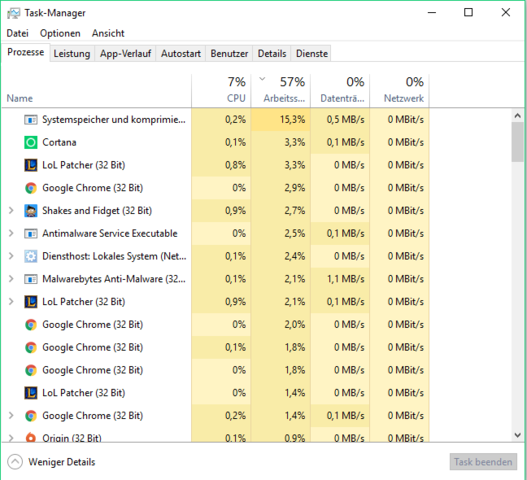Go to the Benutzer tab
The width and height of the screenshot is (527, 480).
229,54
